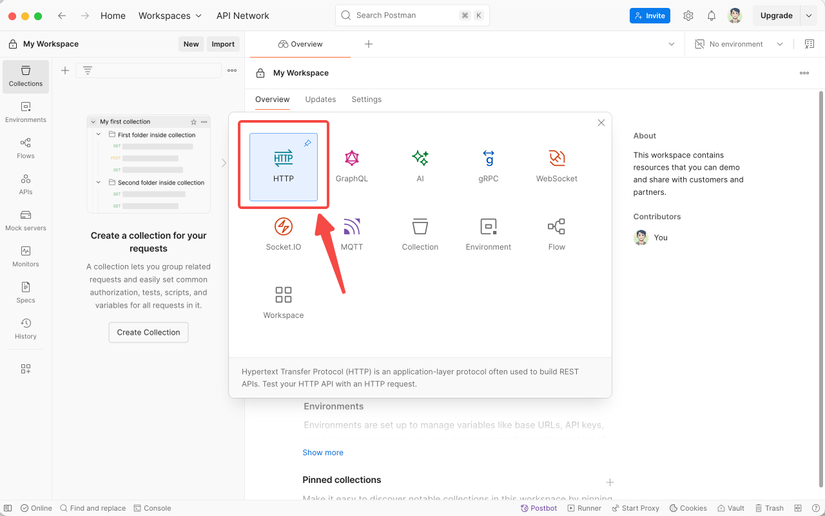Open a new tab with plus
This screenshot has width=825, height=516.
(368, 44)
